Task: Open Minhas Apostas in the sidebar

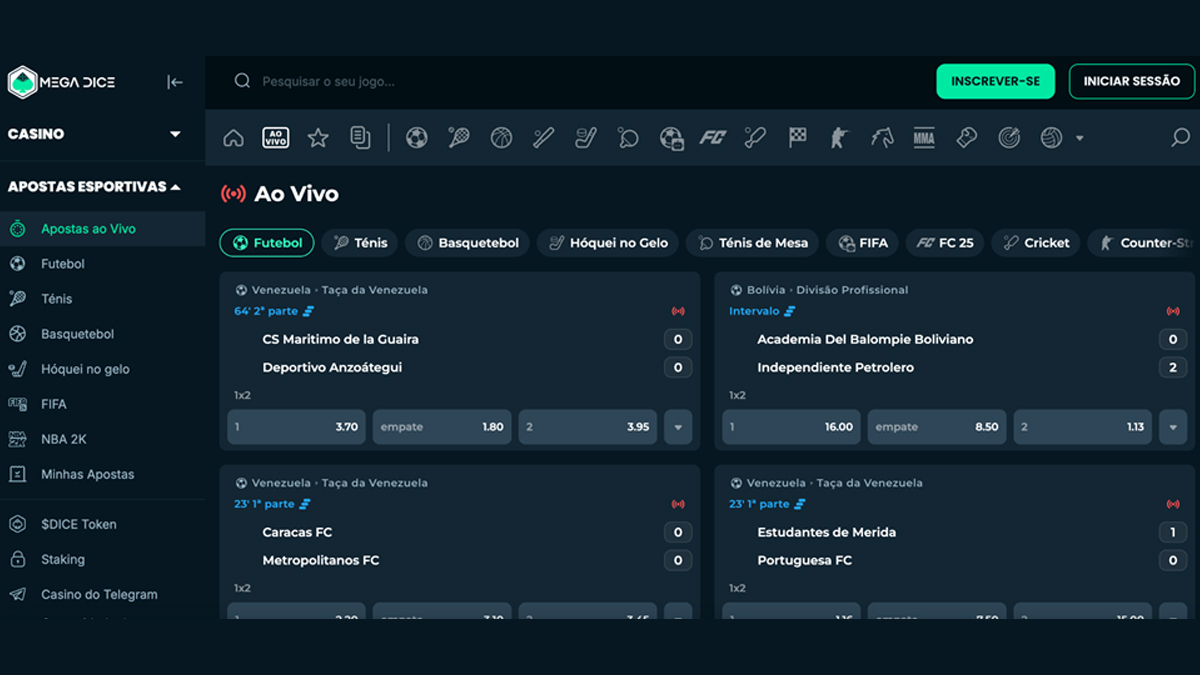Action: pos(102,474)
